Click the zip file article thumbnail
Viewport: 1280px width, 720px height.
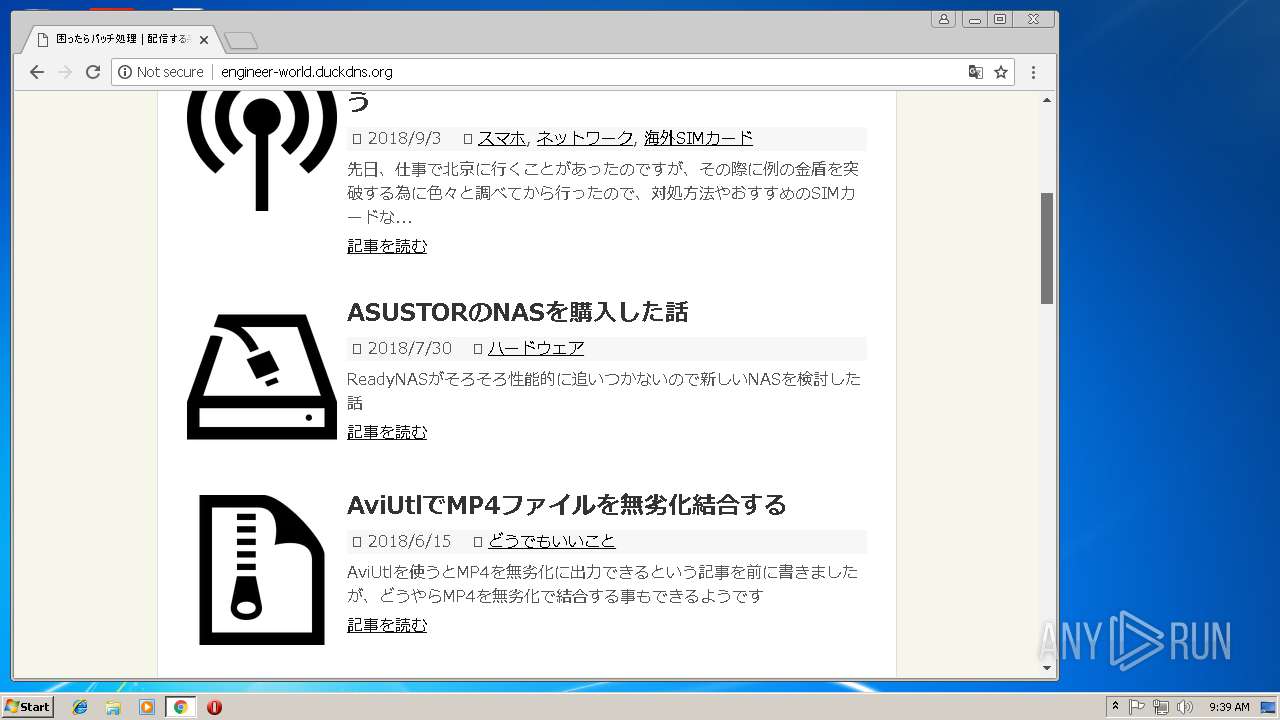pos(262,569)
